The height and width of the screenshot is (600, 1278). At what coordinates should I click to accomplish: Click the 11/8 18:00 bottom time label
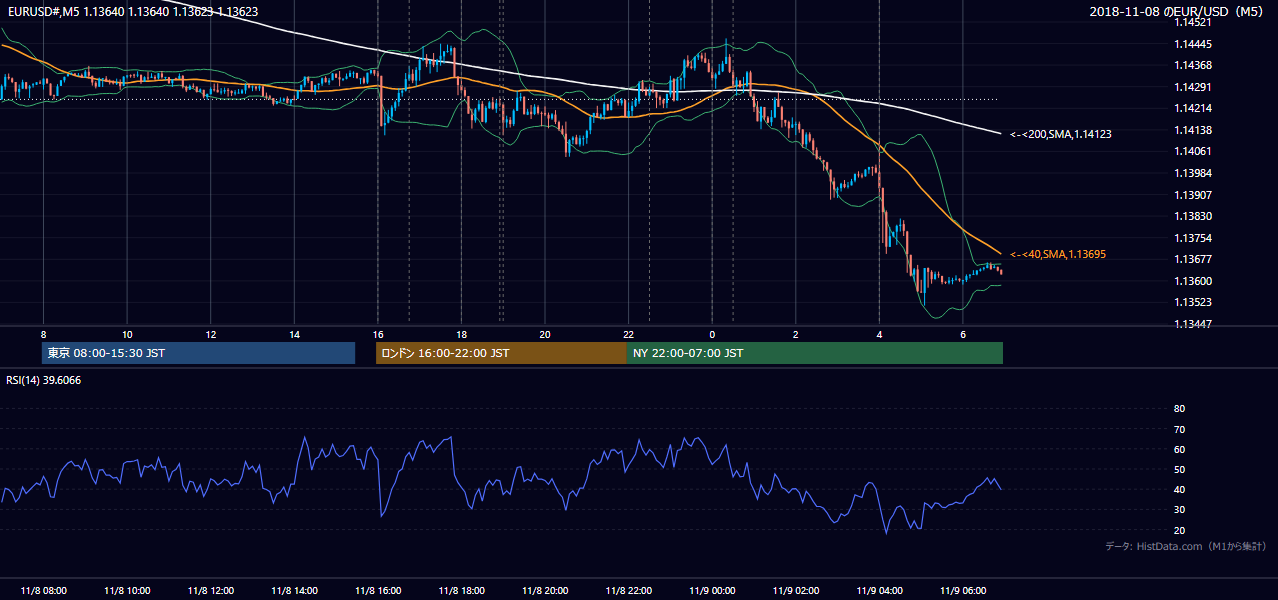coord(461,591)
